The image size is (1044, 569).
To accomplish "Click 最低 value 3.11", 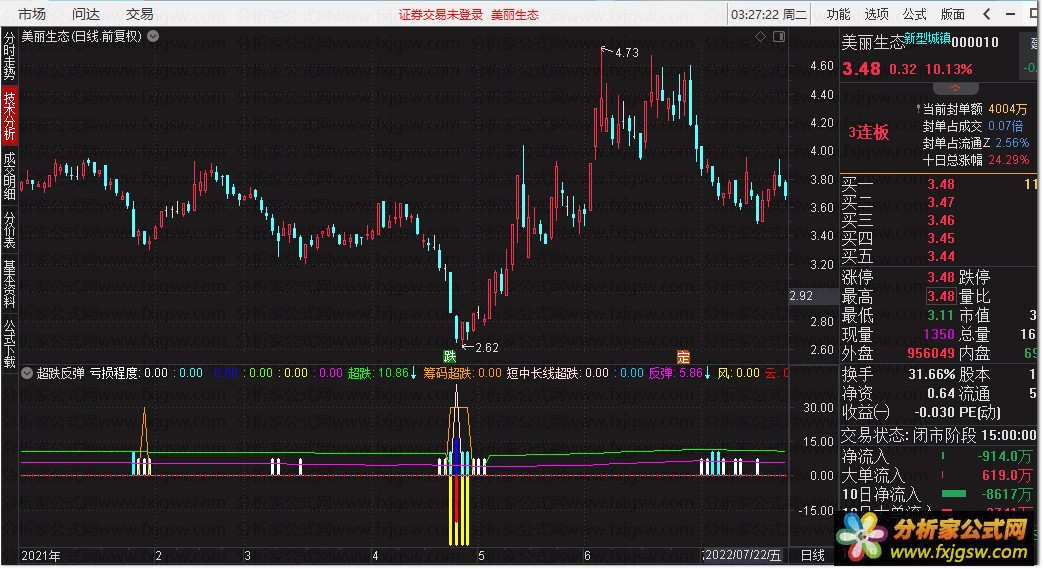I will coord(941,315).
